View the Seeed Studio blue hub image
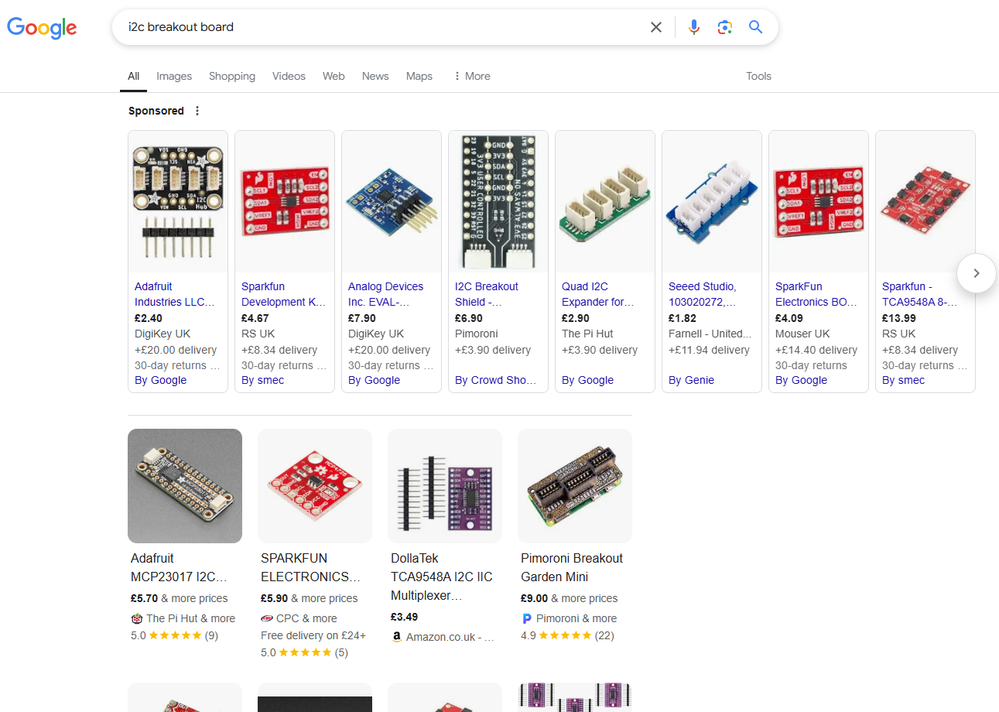999x712 pixels. point(712,202)
